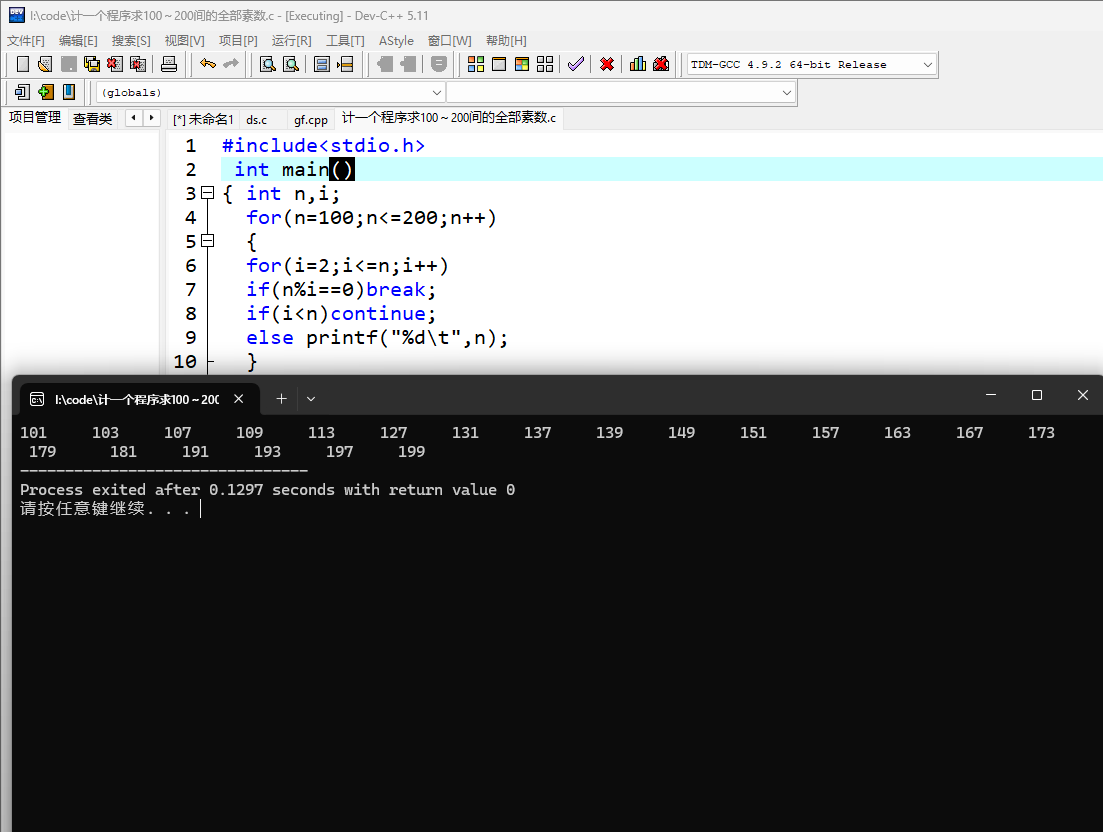Click the Redo arrow icon
This screenshot has height=832, width=1103.
pos(231,64)
